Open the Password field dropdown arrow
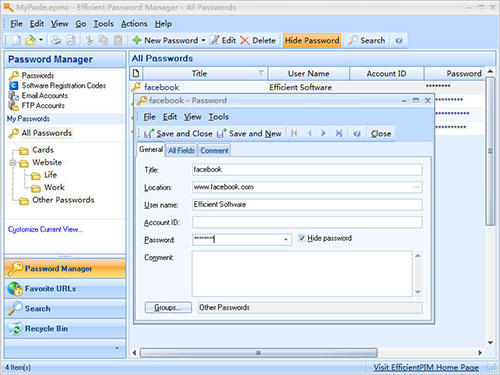 point(286,240)
